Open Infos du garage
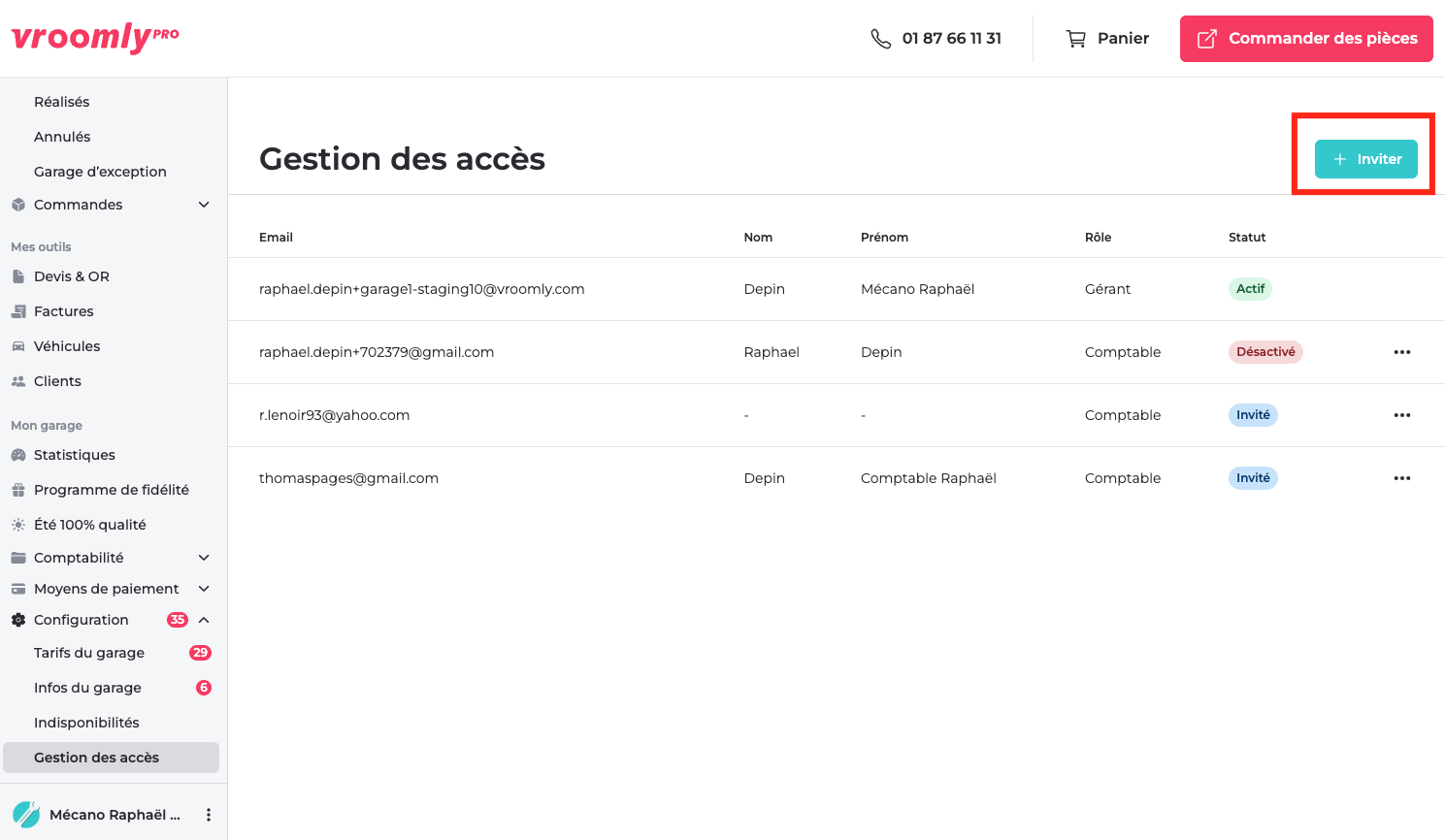Image resolution: width=1445 pixels, height=840 pixels. click(x=87, y=688)
